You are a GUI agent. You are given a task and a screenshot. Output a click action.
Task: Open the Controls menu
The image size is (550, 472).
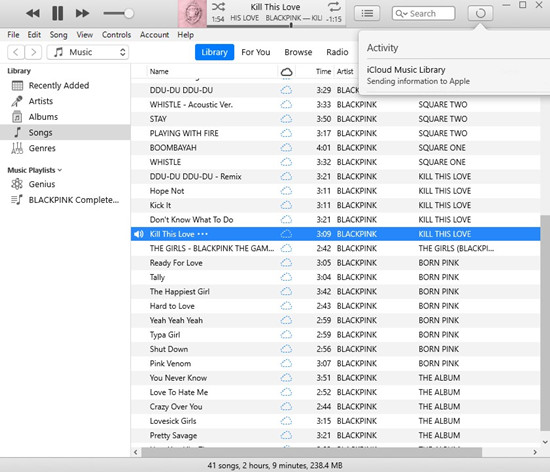pos(116,35)
